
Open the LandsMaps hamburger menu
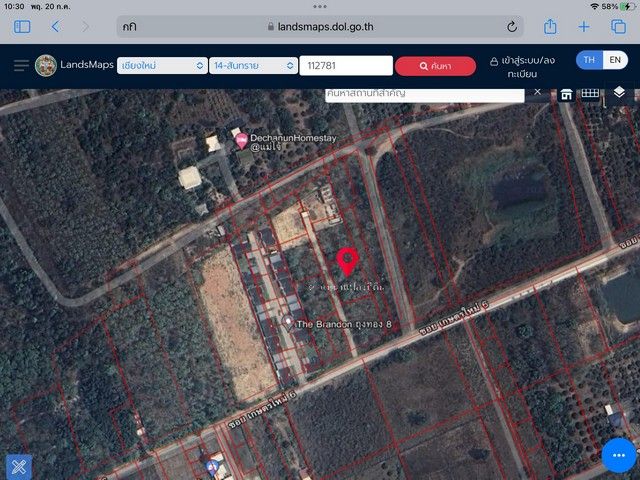click(21, 66)
